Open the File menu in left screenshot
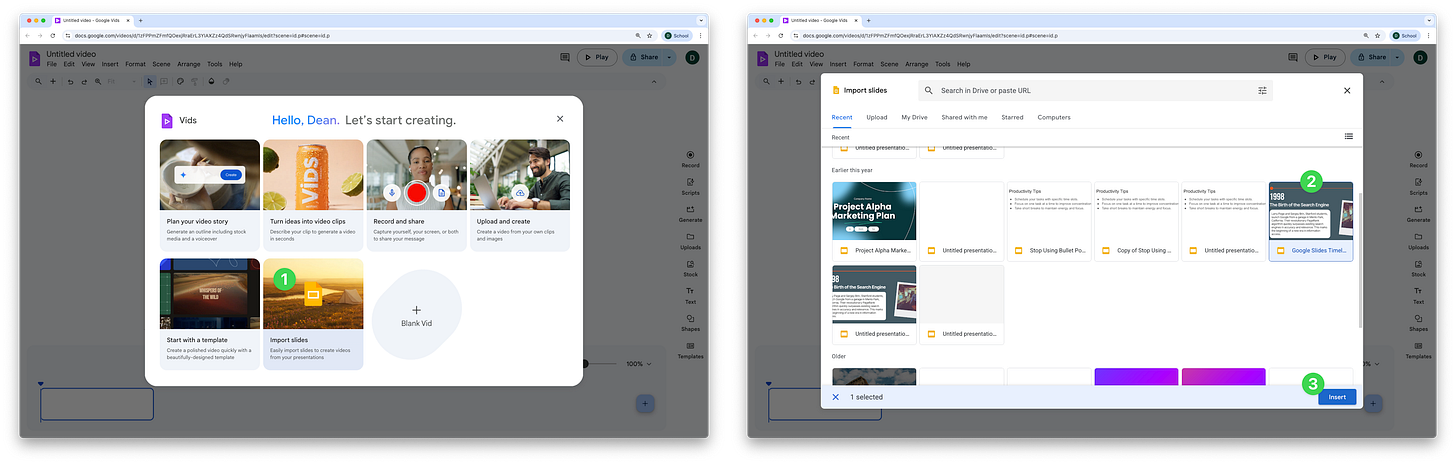Image resolution: width=1456 pixels, height=464 pixels. click(x=51, y=64)
